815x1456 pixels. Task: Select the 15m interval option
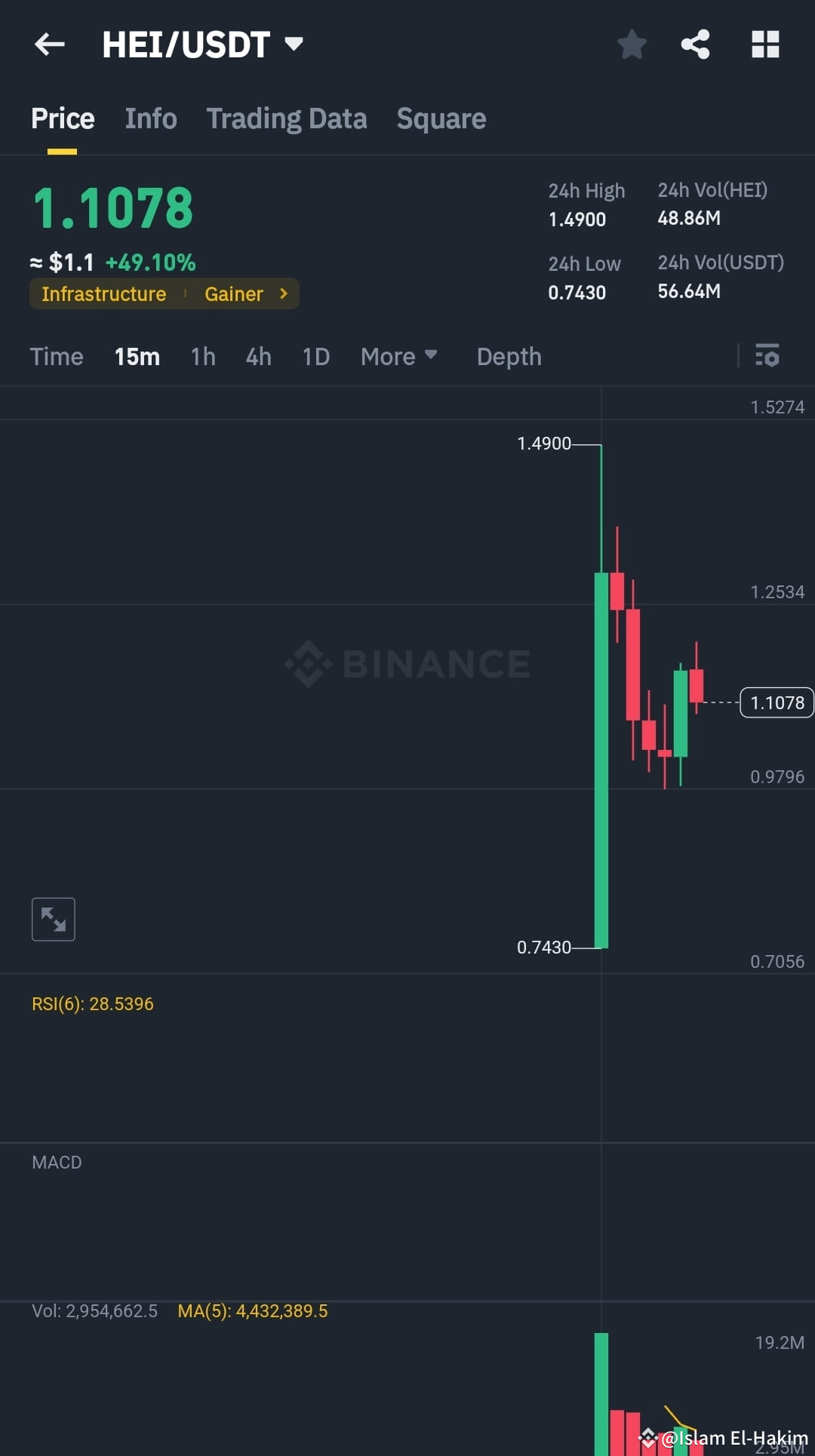tap(137, 356)
